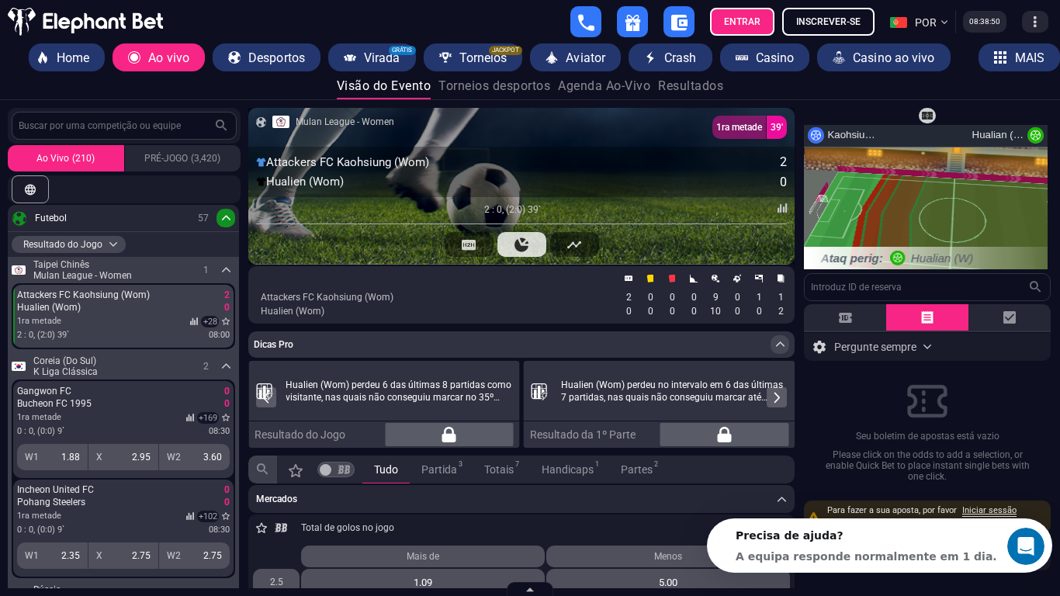Toggle the BB bet builder switch
The image size is (1060, 596).
[x=336, y=470]
